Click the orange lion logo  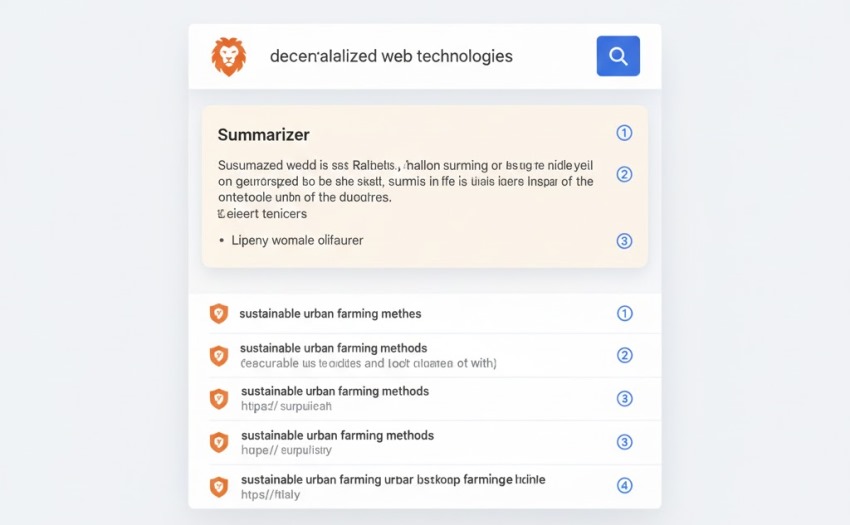228,56
